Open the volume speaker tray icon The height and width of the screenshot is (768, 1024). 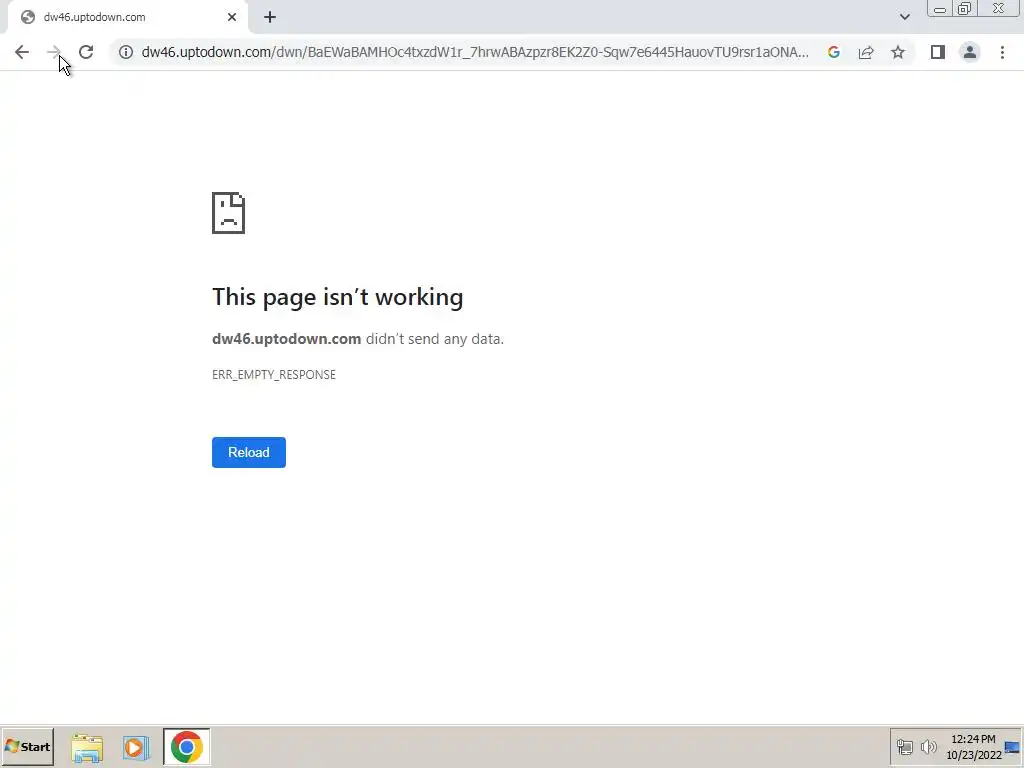click(x=928, y=747)
